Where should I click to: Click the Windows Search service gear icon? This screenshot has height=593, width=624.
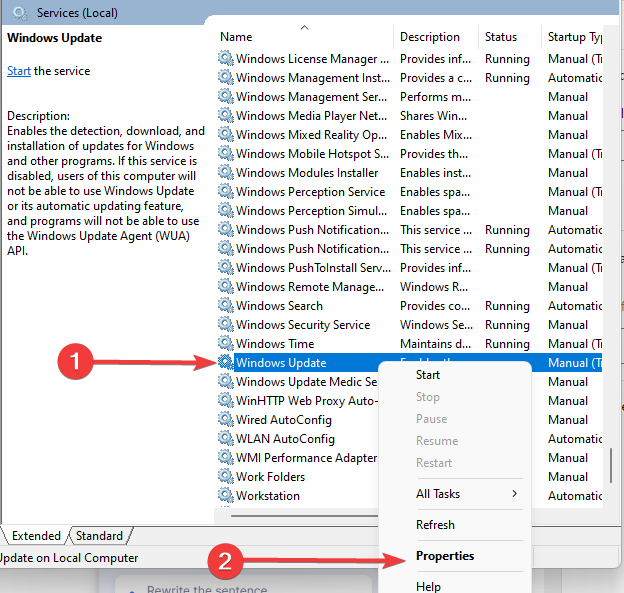226,305
